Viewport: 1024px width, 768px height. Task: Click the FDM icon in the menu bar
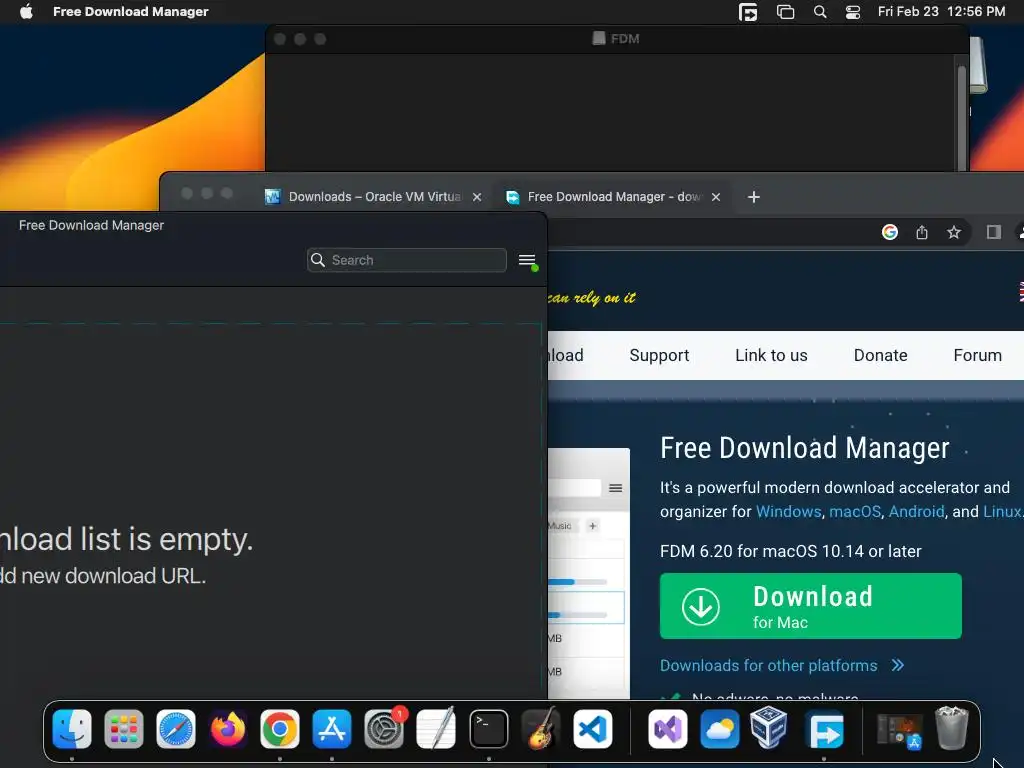tap(748, 12)
